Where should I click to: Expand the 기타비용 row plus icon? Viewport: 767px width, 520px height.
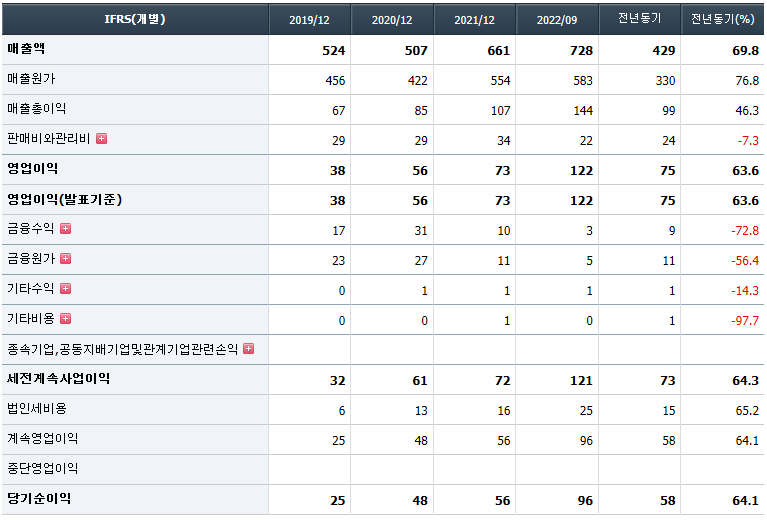point(66,318)
